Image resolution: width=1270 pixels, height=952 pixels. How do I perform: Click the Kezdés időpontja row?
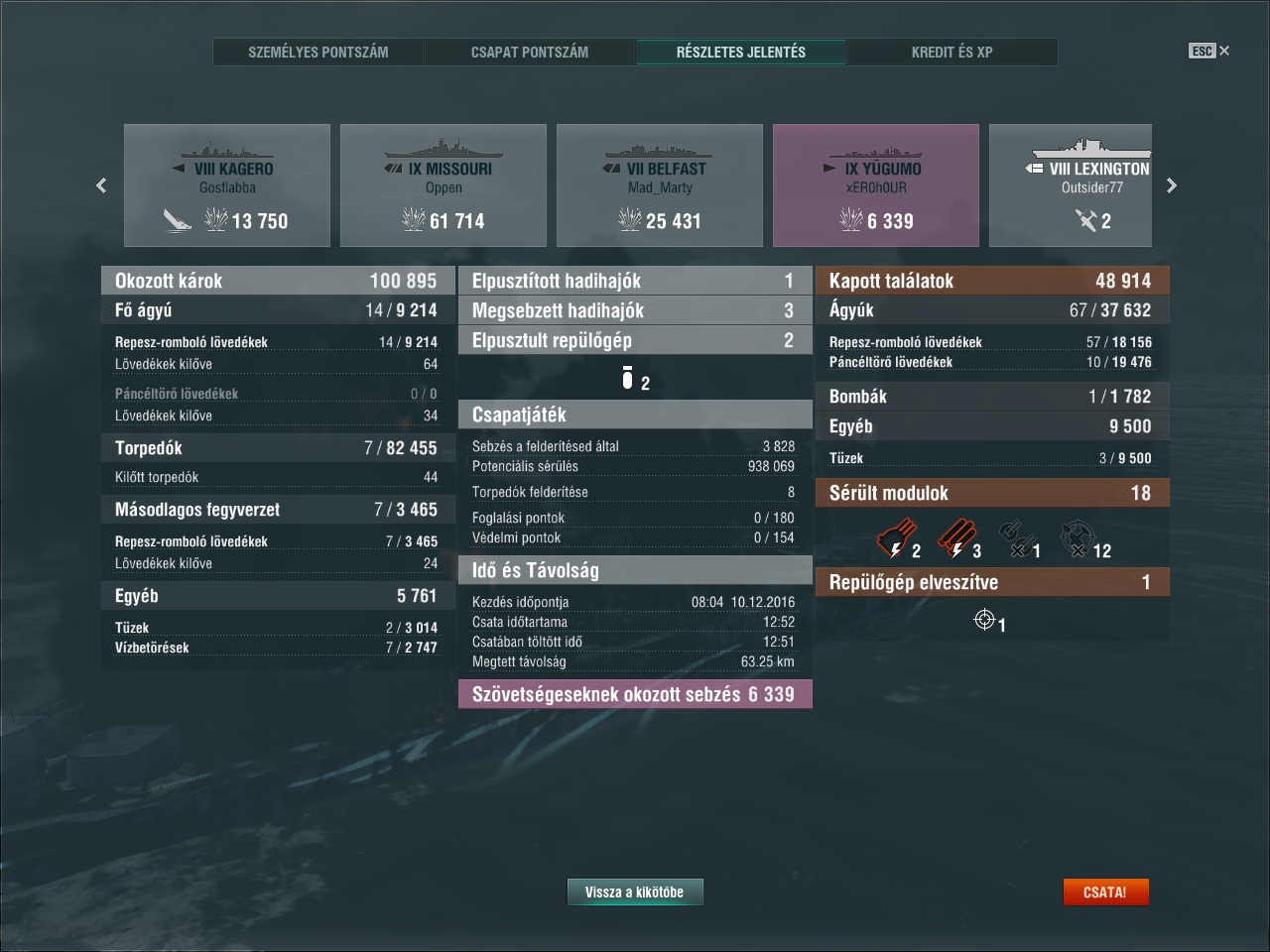tap(633, 602)
